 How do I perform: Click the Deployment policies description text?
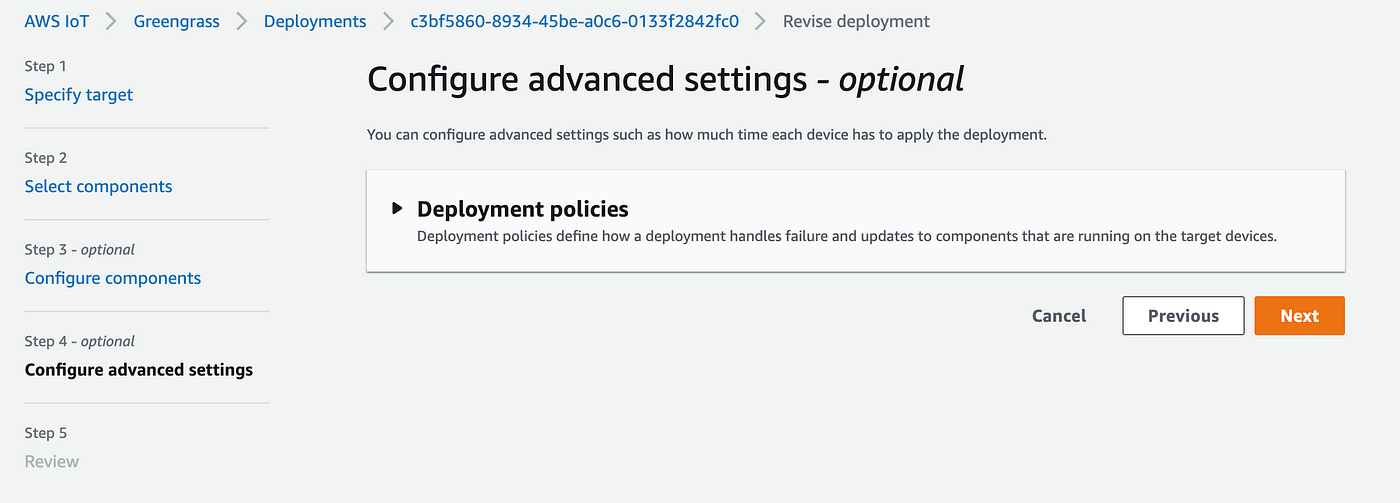(847, 237)
